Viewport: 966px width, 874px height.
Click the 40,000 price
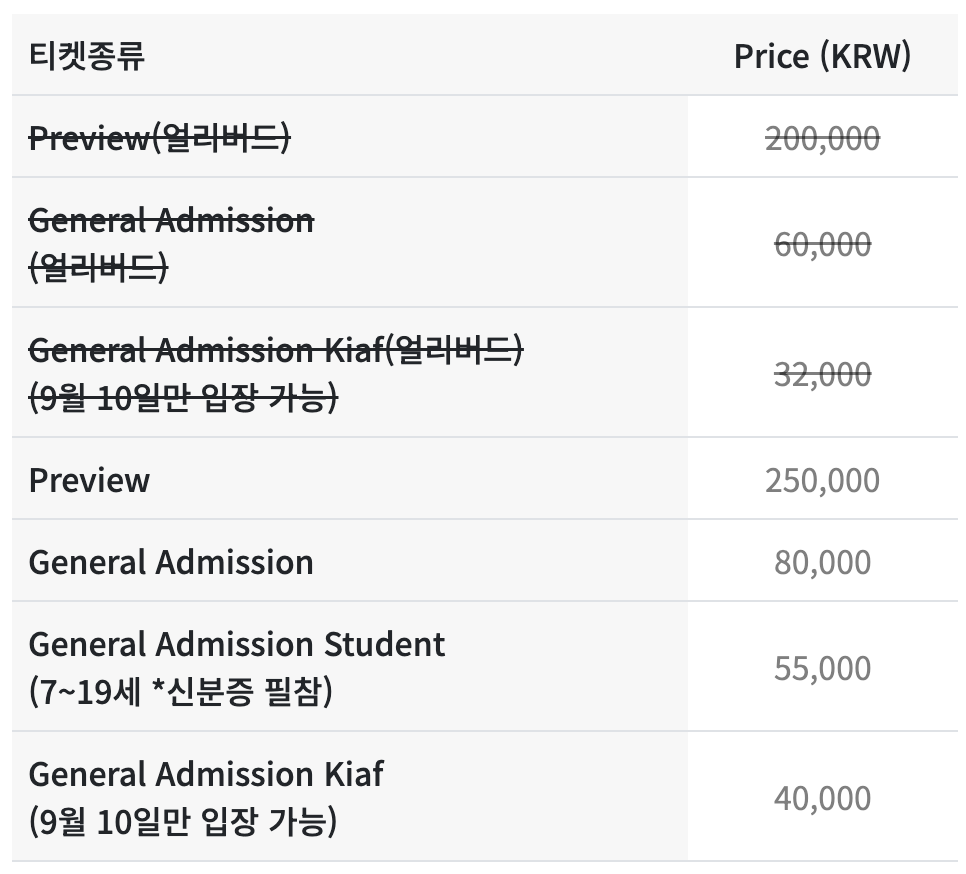tap(822, 797)
